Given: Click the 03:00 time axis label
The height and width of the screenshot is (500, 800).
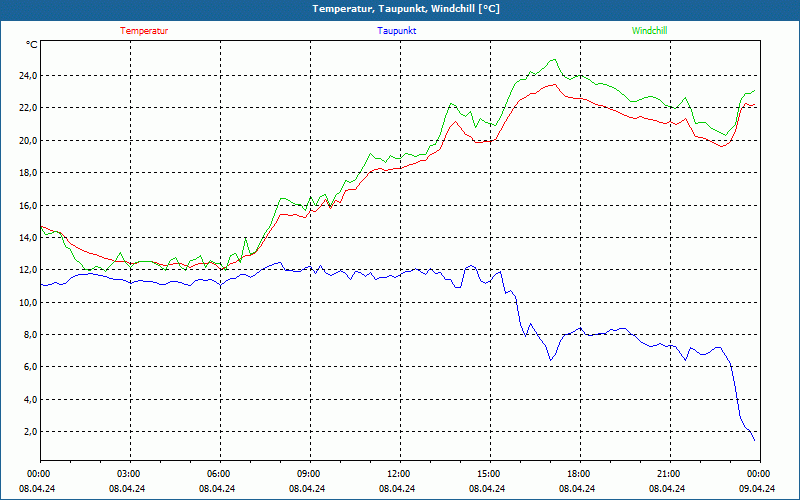Looking at the screenshot, I should point(130,474).
